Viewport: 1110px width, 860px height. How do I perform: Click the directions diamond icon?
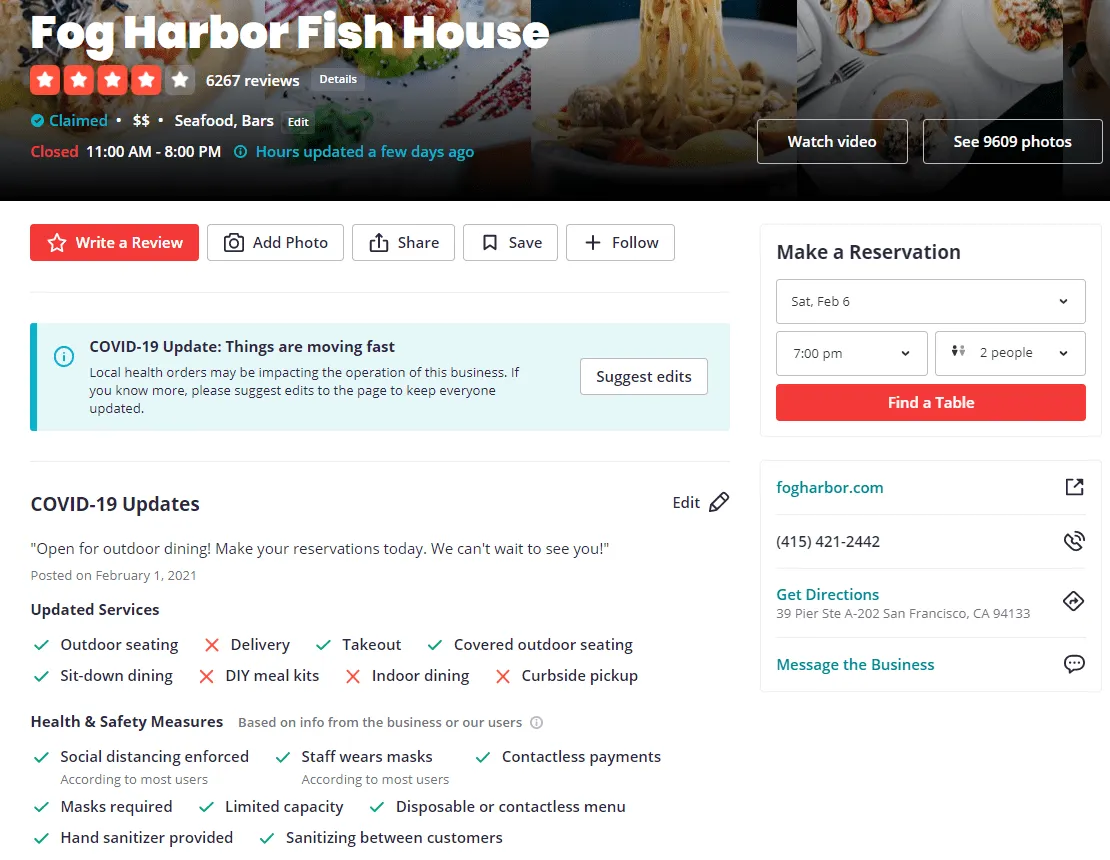[x=1073, y=602]
